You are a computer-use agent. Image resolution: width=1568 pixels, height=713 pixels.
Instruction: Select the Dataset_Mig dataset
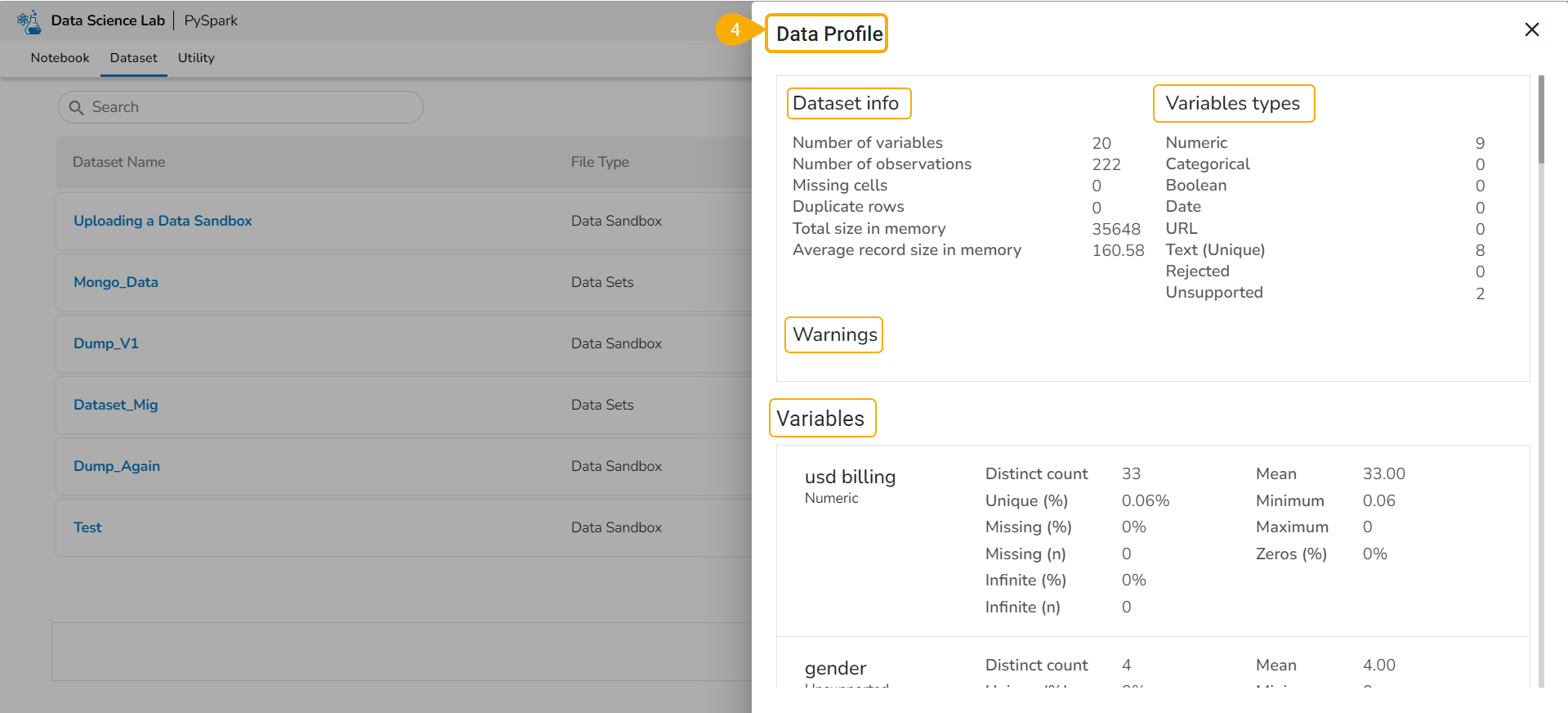tap(115, 405)
